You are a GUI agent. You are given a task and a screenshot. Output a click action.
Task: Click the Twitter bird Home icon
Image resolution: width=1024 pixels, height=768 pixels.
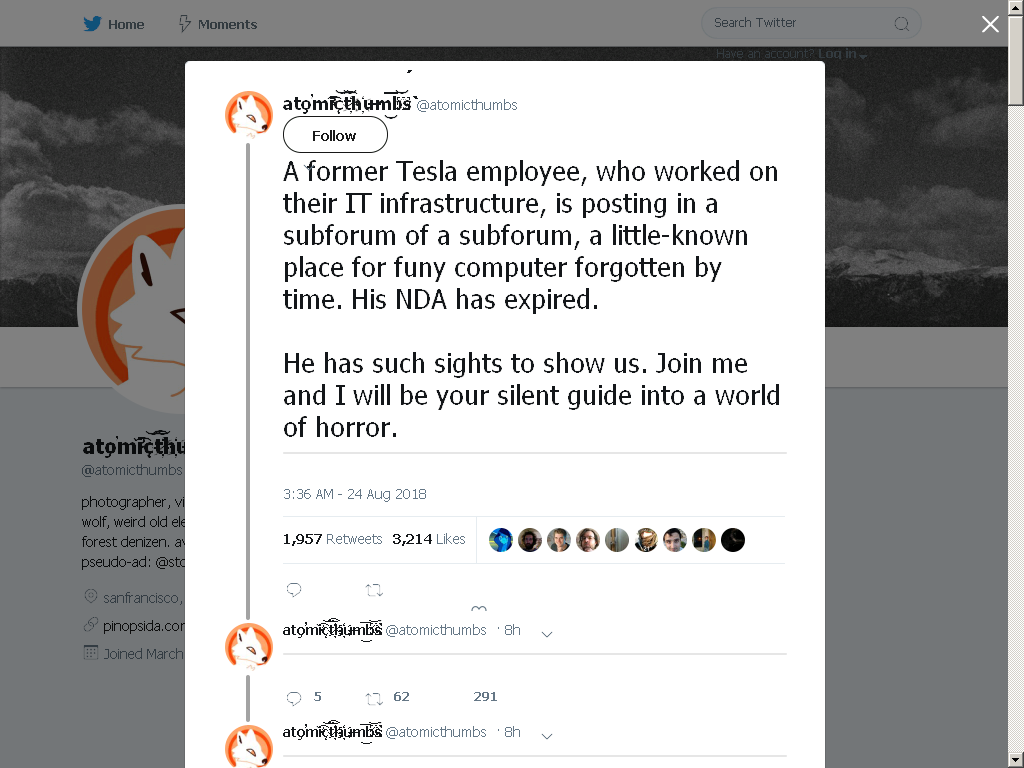(x=93, y=24)
